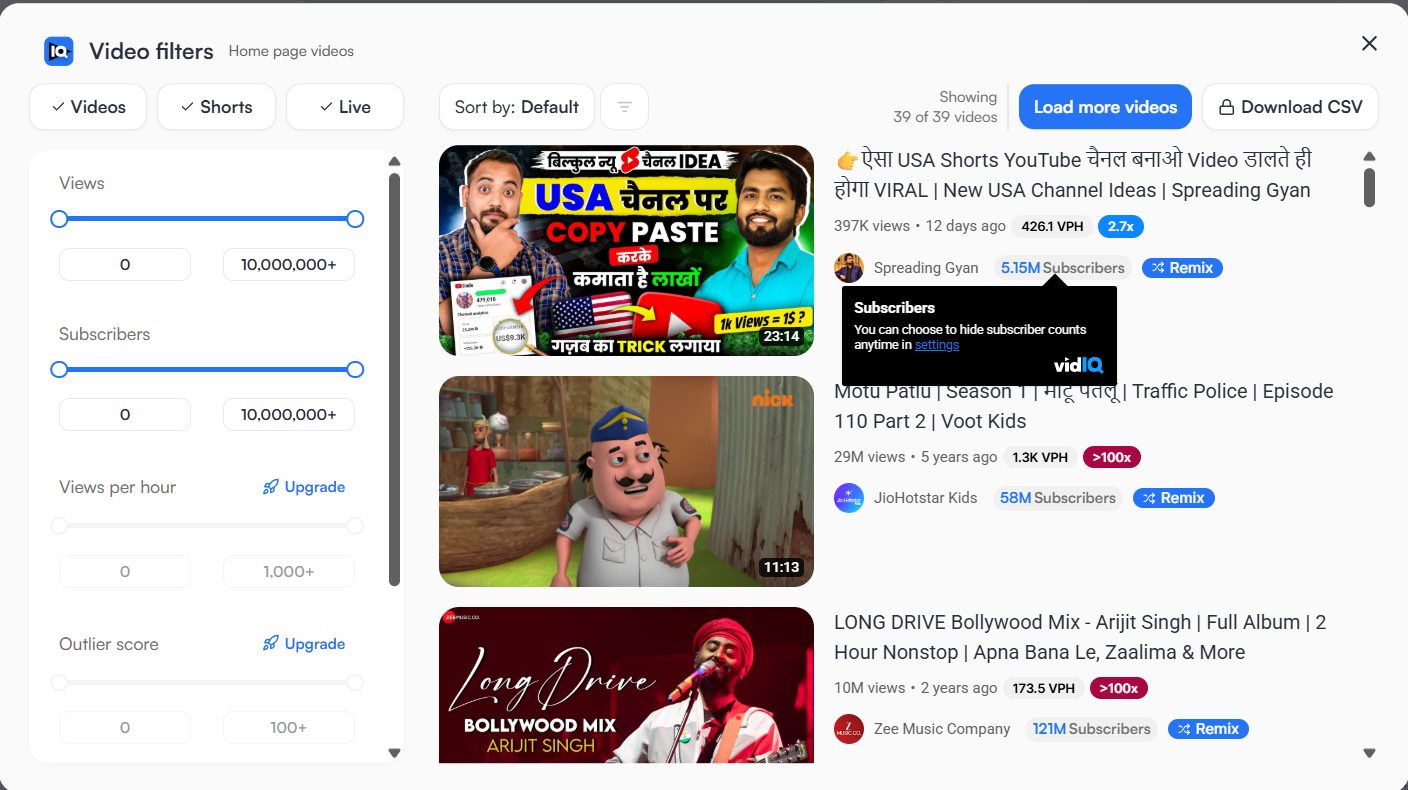The width and height of the screenshot is (1408, 790).
Task: Click the JioHotstar Kids channel name
Action: tap(926, 498)
